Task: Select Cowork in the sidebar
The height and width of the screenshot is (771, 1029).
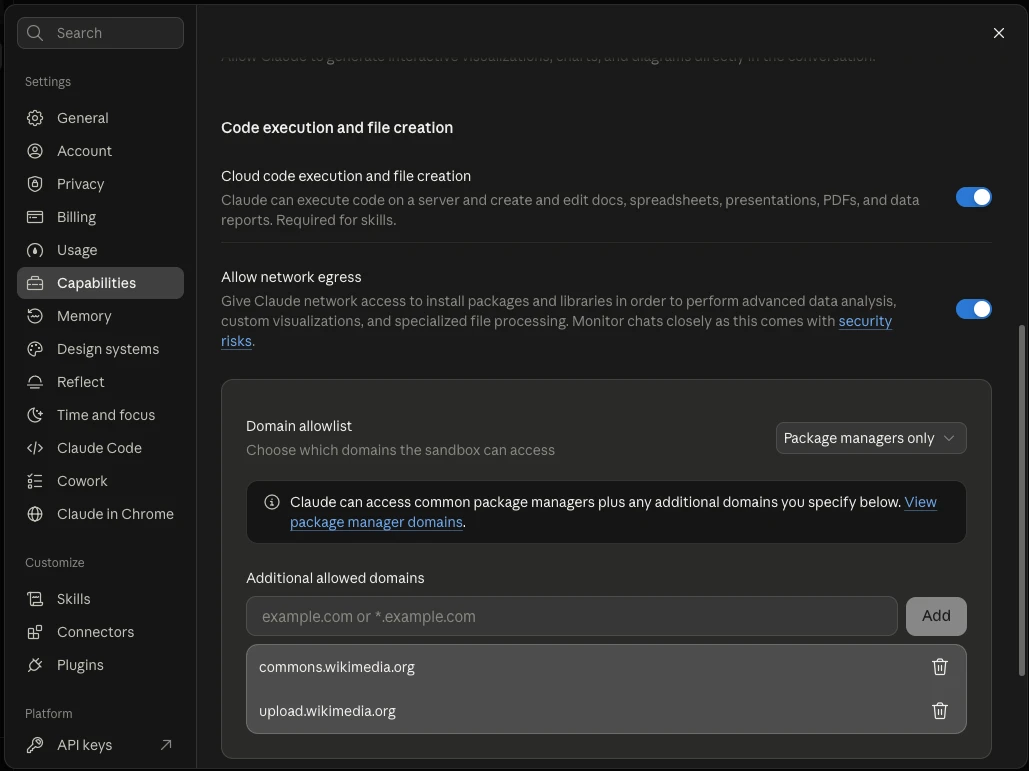Action: [x=100, y=481]
